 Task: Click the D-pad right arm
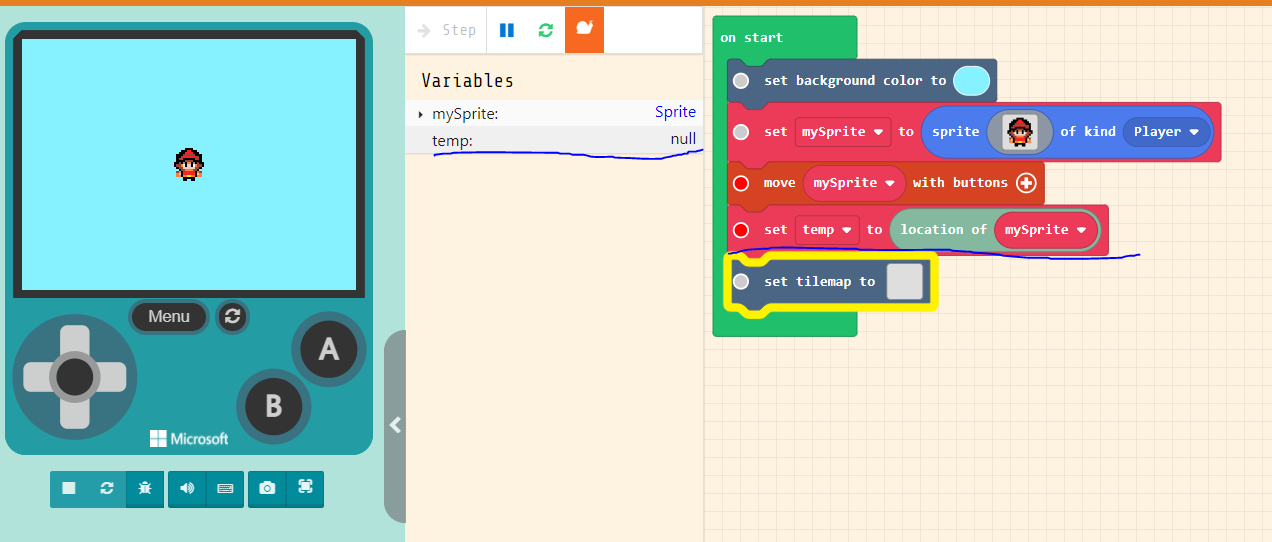[110, 377]
